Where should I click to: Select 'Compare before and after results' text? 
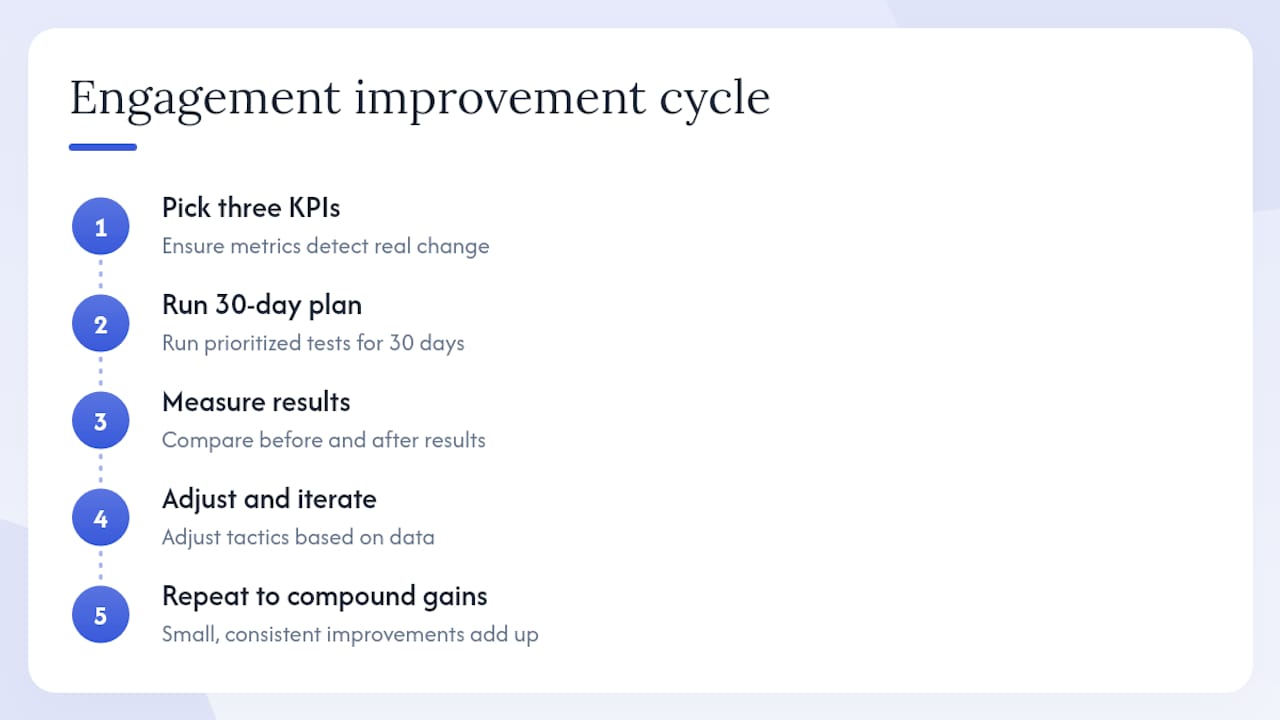click(x=324, y=440)
